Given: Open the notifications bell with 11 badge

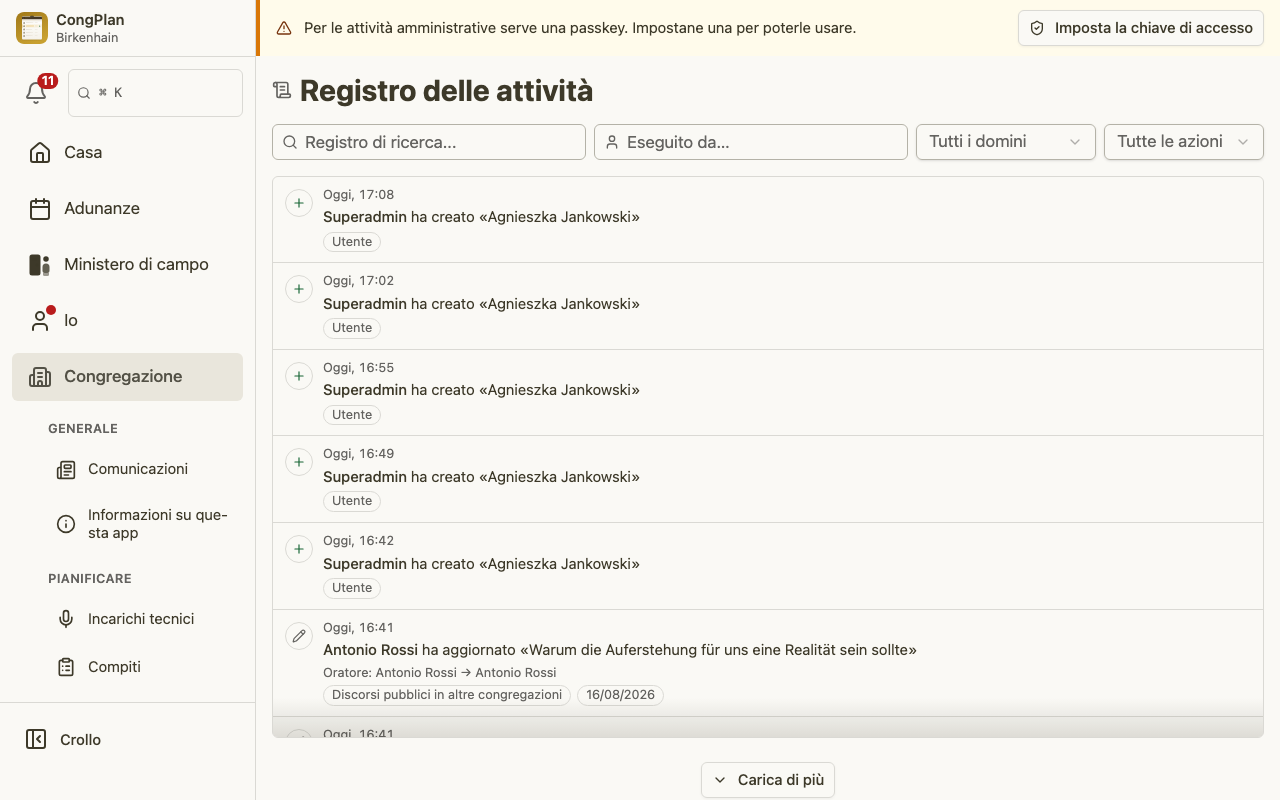Looking at the screenshot, I should (x=36, y=92).
